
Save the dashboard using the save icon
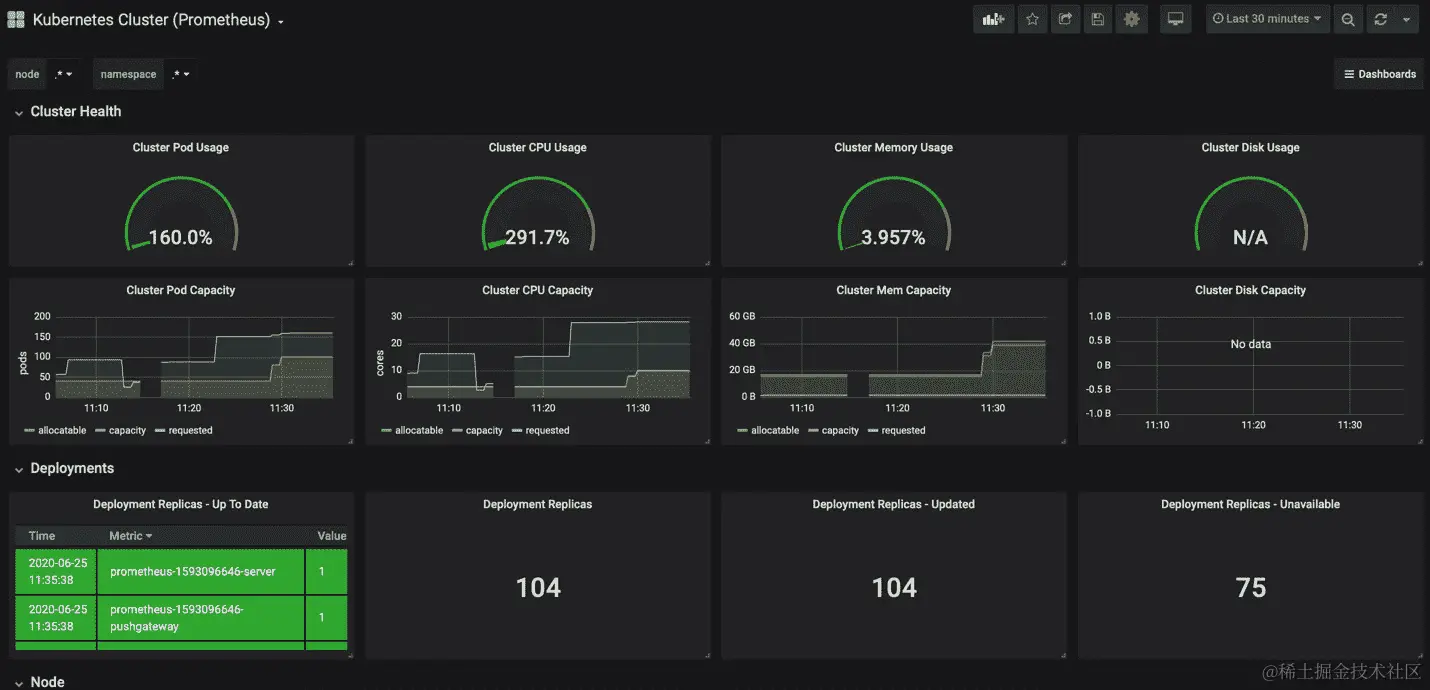(1097, 18)
